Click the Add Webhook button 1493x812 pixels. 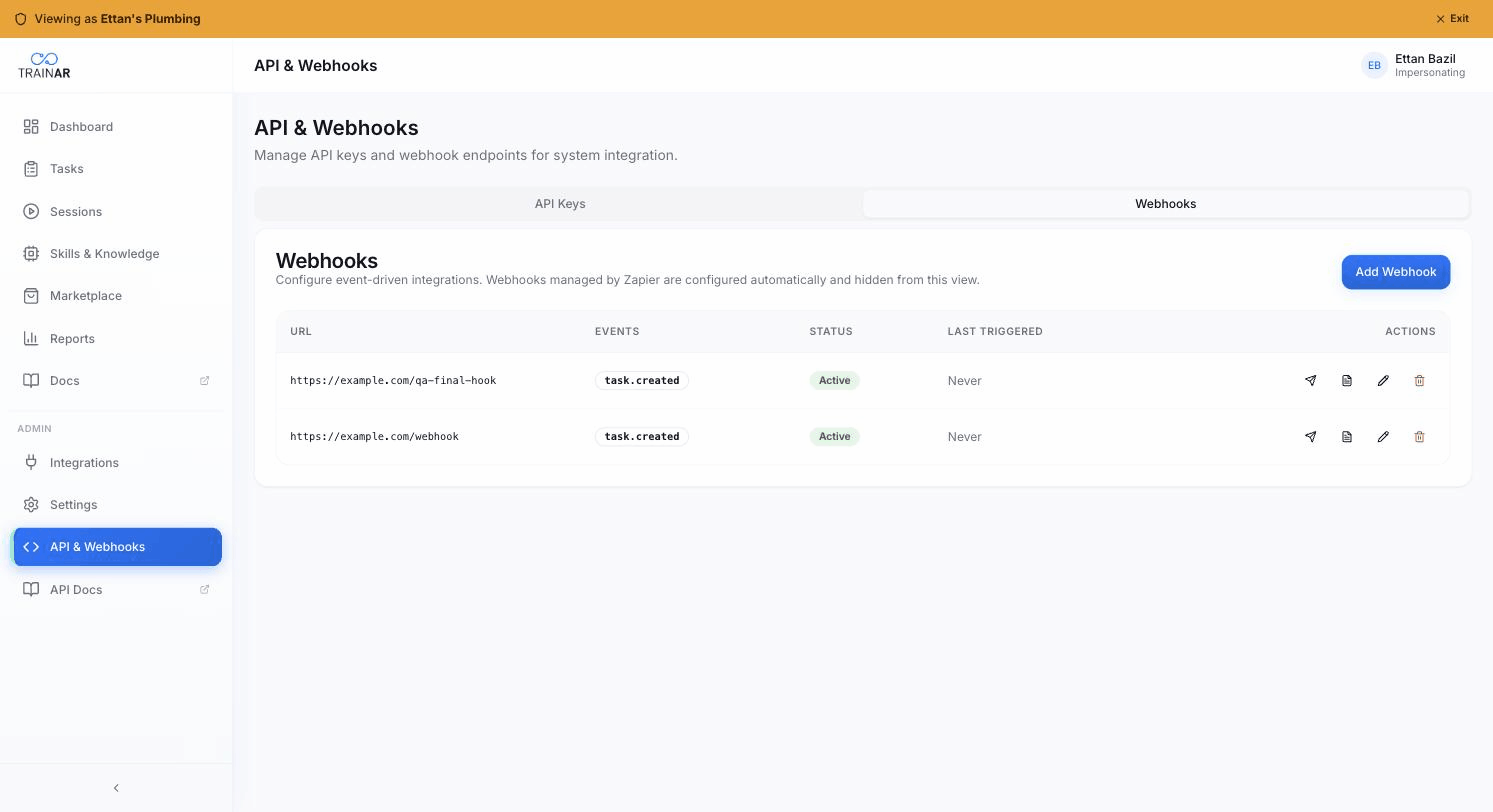[x=1396, y=272]
